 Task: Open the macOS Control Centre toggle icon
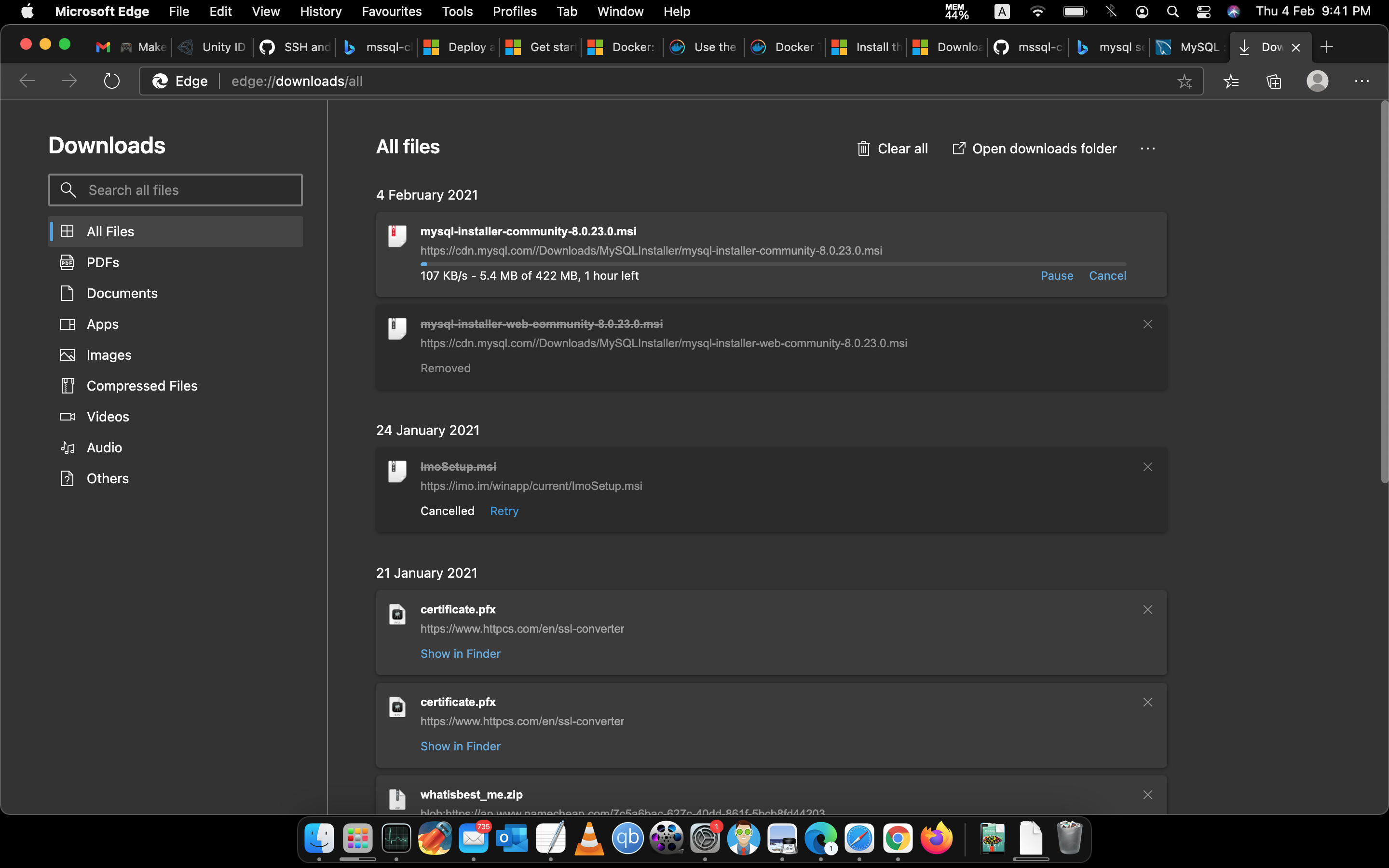pyautogui.click(x=1203, y=12)
